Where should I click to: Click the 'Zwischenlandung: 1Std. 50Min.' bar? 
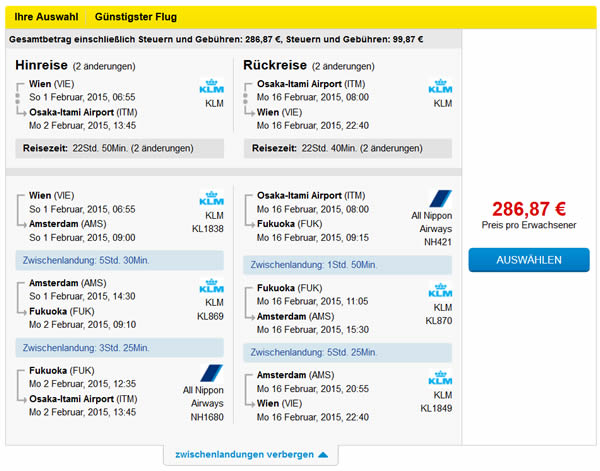346,265
